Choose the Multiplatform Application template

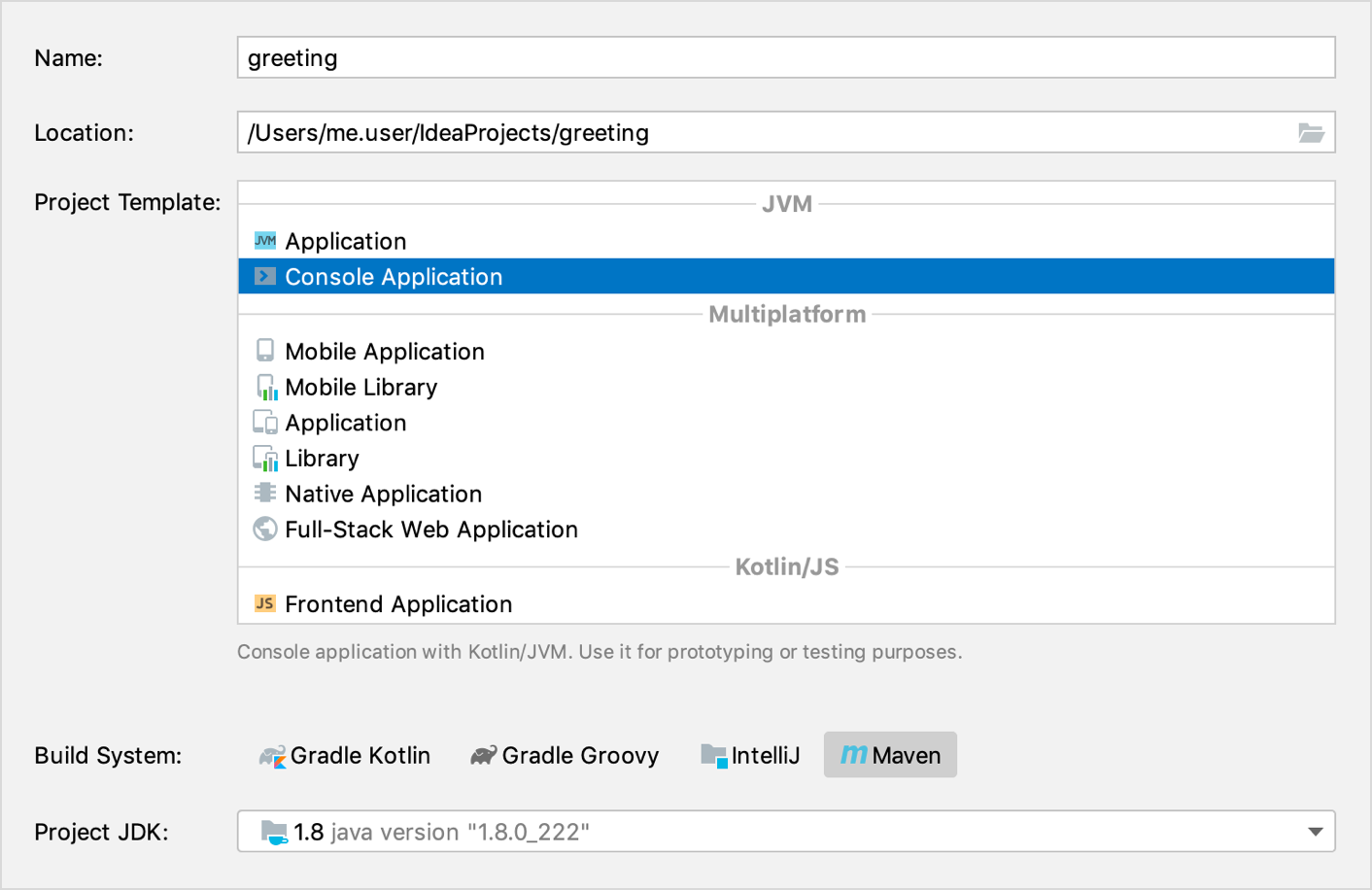click(345, 422)
